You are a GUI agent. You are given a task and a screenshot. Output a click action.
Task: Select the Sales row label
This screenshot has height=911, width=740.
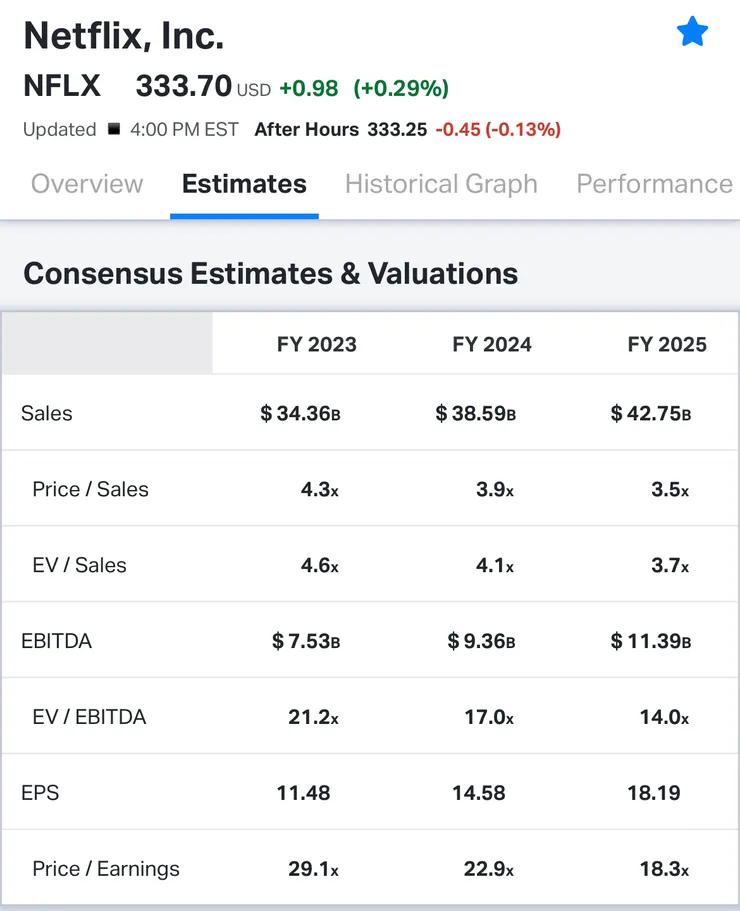tap(47, 413)
